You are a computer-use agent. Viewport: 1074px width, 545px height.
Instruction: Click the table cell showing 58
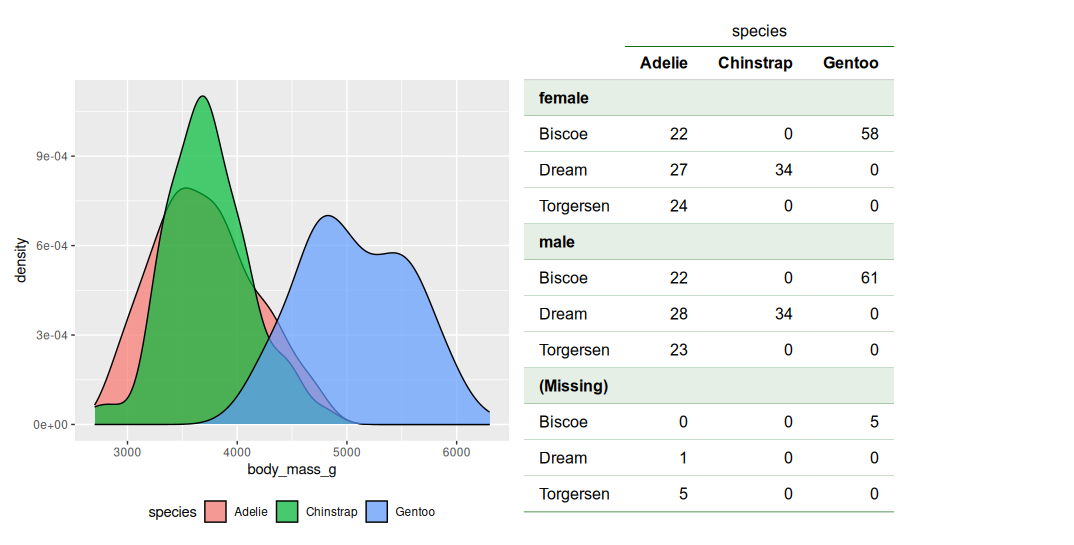(868, 134)
